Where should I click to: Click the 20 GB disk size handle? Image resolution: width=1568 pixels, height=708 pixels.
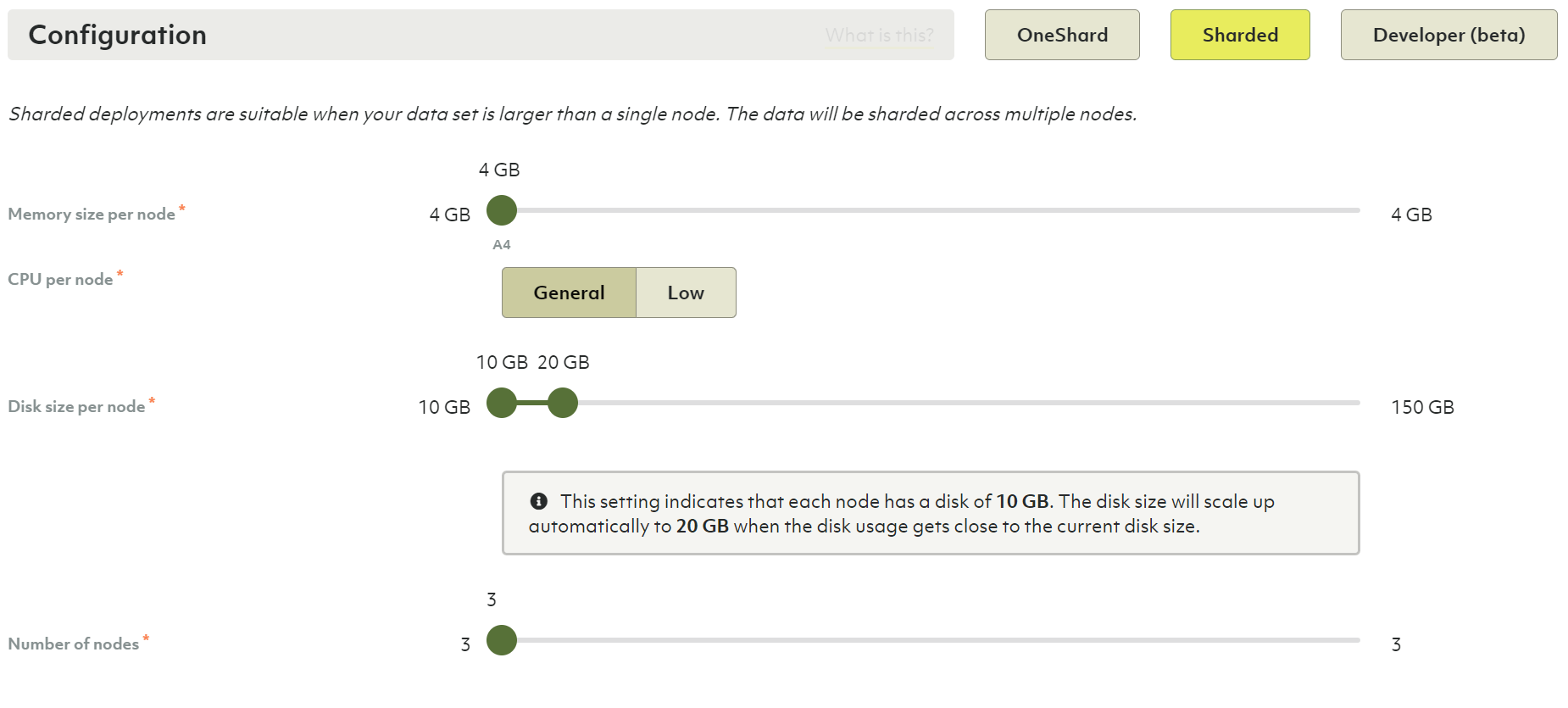[x=563, y=403]
